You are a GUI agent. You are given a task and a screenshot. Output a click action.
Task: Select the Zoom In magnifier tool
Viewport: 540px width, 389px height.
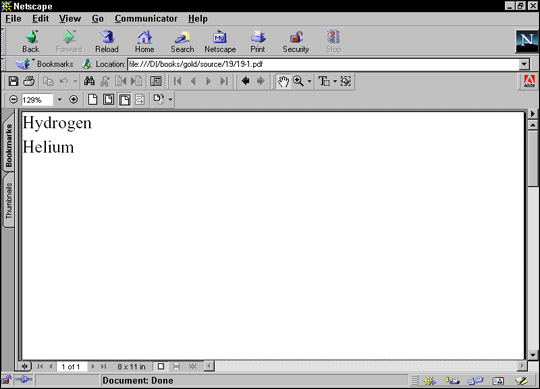pos(298,81)
